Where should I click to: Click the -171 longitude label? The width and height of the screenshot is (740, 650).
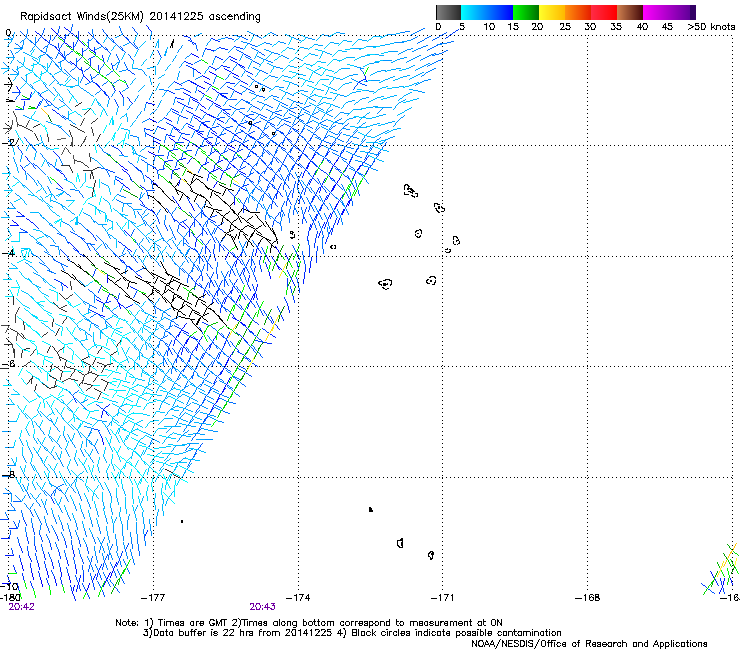coord(442,598)
